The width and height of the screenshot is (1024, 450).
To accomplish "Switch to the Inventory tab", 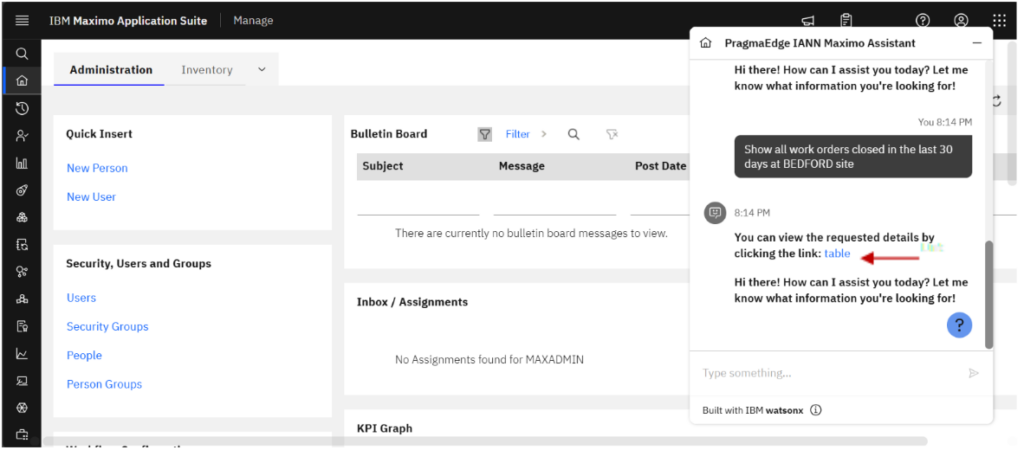I will [x=207, y=70].
